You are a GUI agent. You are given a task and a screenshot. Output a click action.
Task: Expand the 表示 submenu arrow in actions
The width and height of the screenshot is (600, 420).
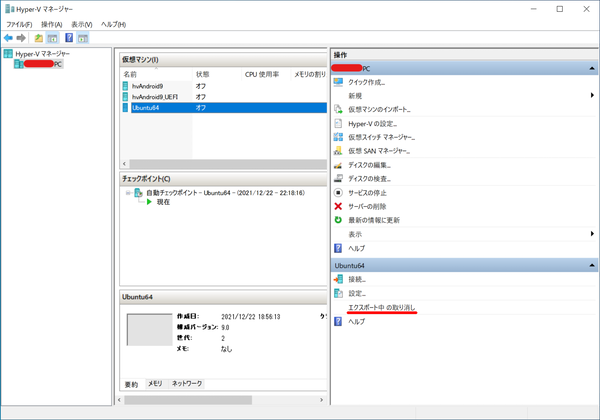pyautogui.click(x=592, y=234)
